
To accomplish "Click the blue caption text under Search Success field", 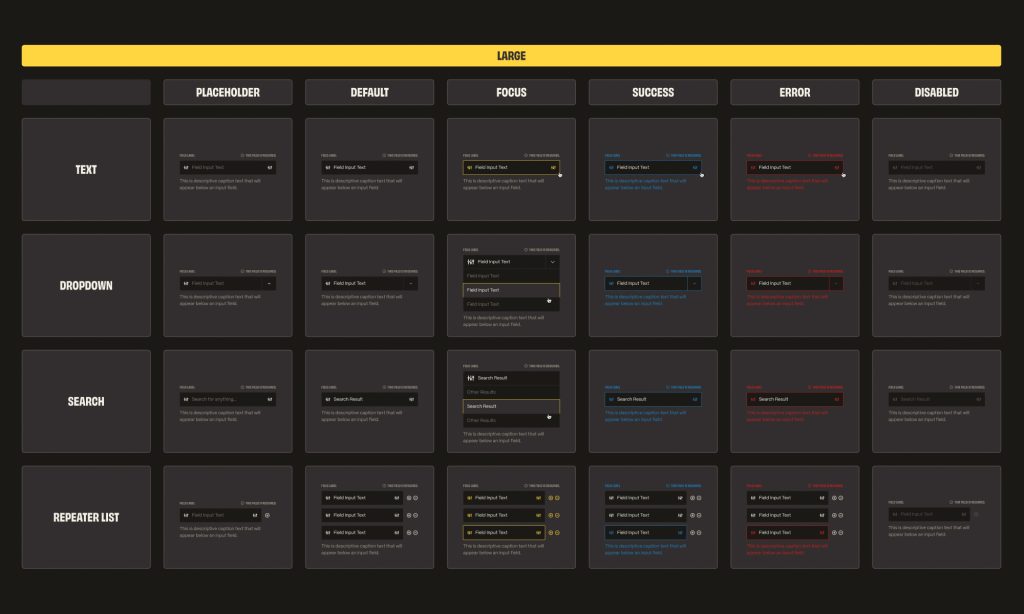I will pyautogui.click(x=646, y=416).
